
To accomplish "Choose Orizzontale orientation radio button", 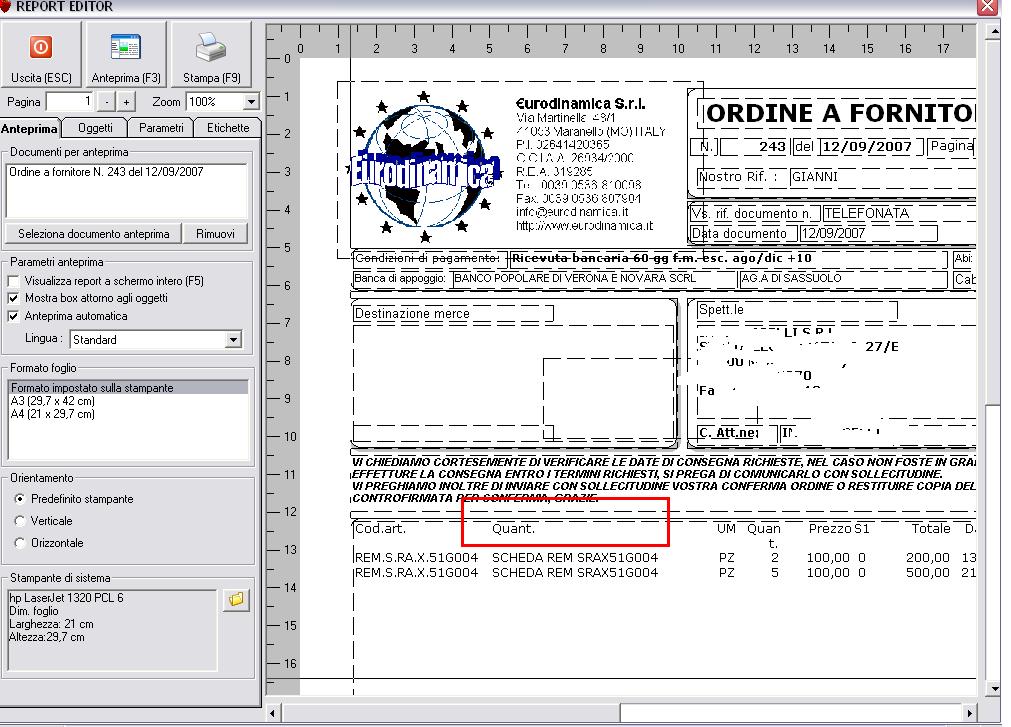I will (x=20, y=543).
